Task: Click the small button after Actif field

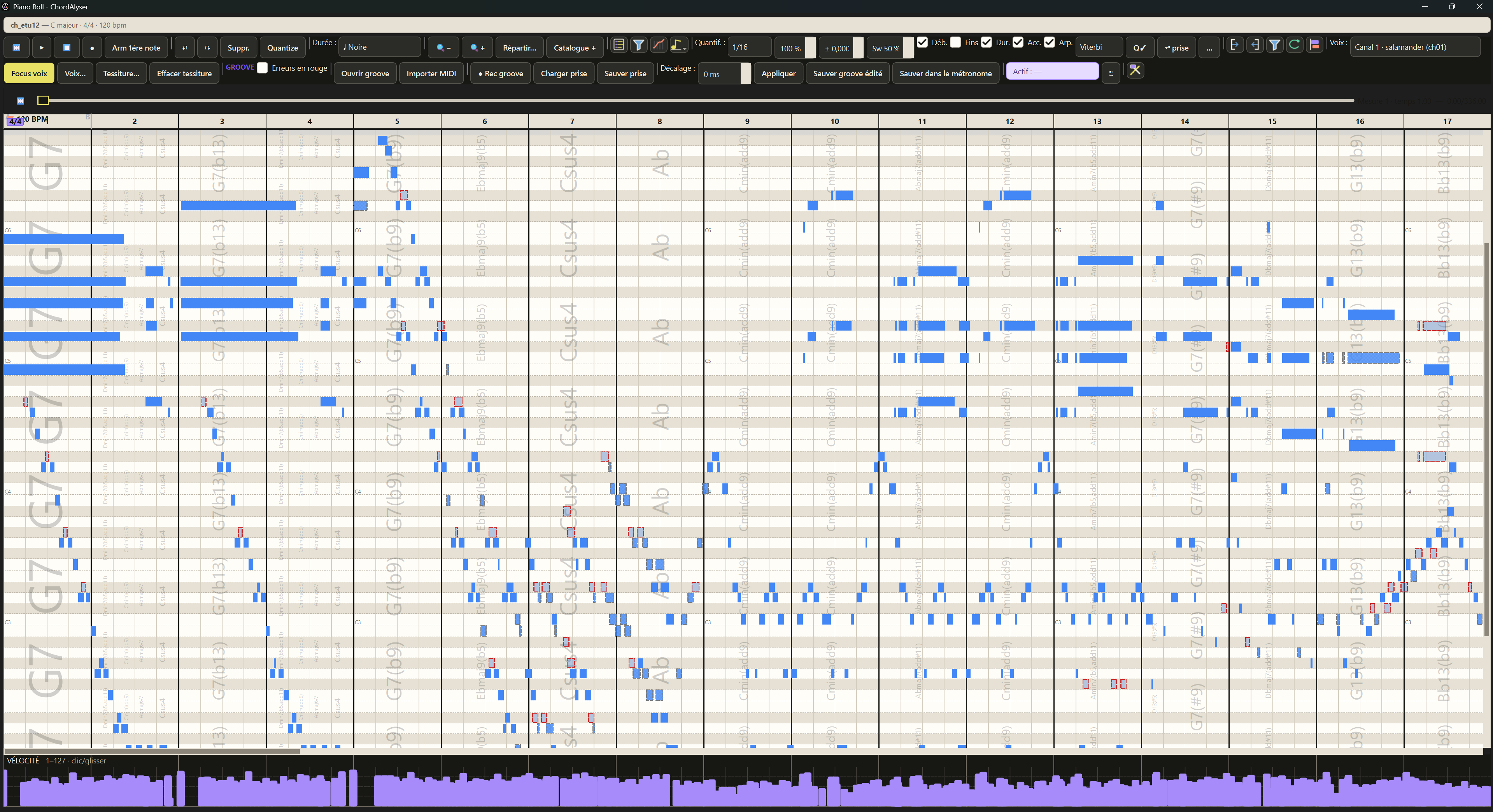Action: (x=1111, y=73)
